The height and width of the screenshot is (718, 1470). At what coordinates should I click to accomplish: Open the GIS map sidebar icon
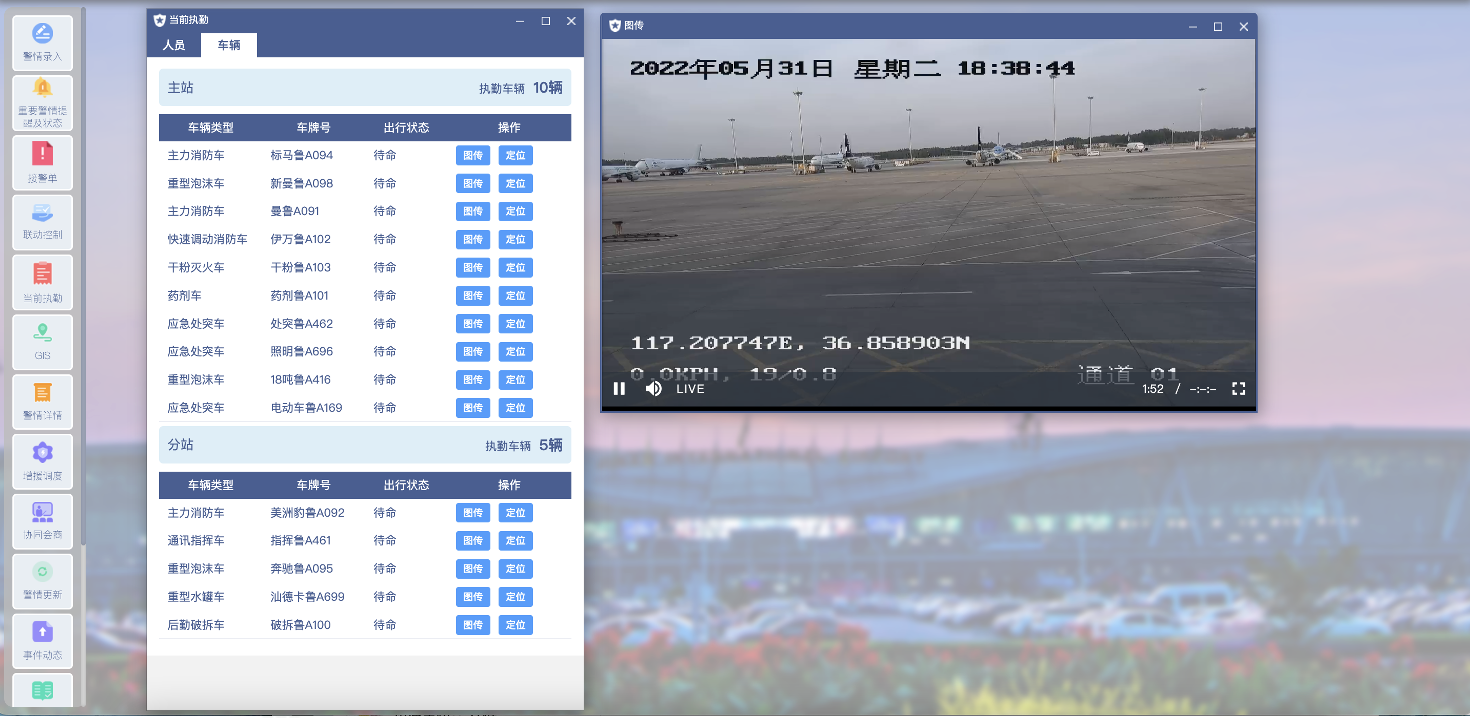(42, 342)
